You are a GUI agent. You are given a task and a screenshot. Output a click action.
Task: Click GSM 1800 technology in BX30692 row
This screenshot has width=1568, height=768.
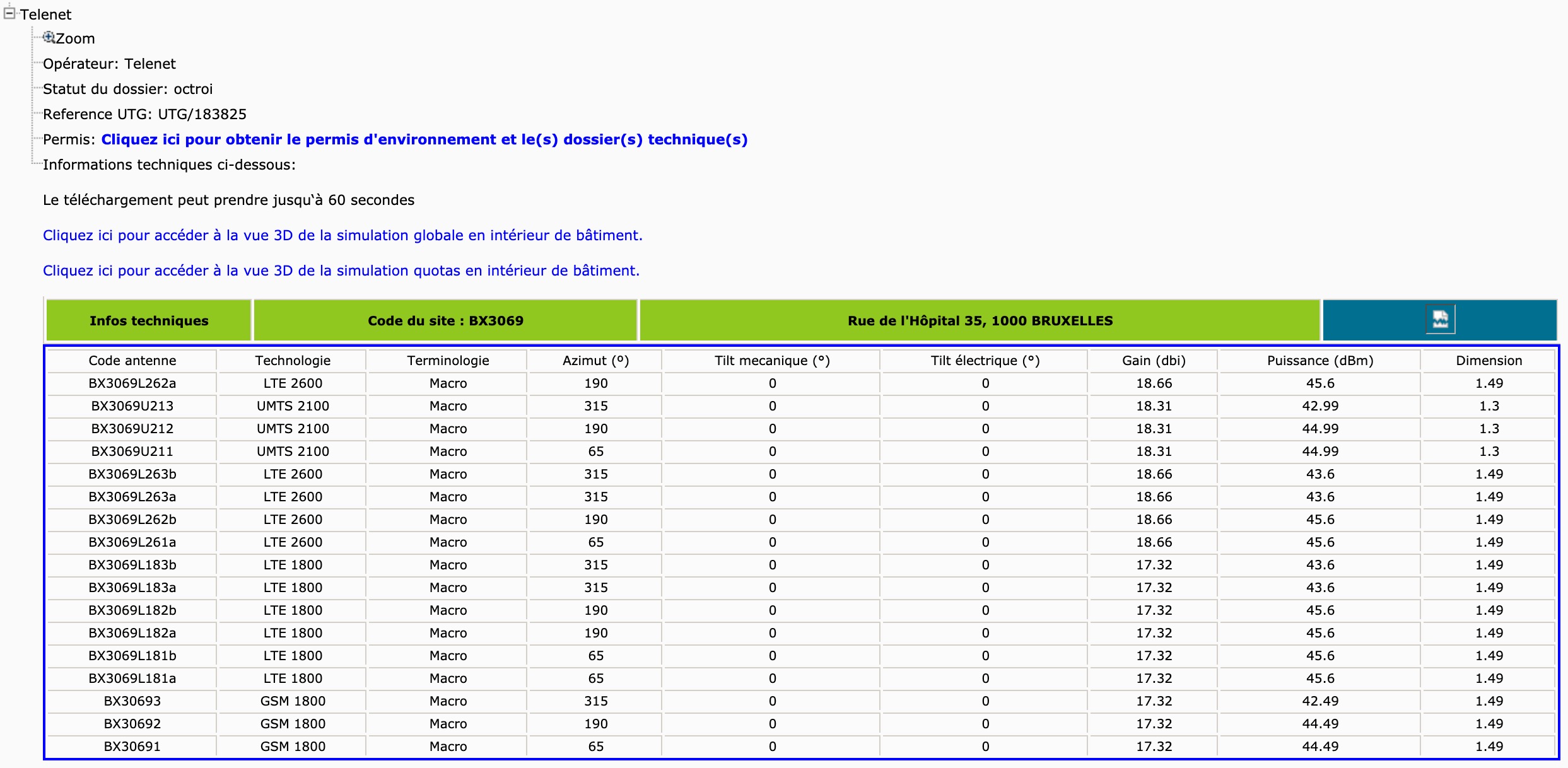pos(293,724)
